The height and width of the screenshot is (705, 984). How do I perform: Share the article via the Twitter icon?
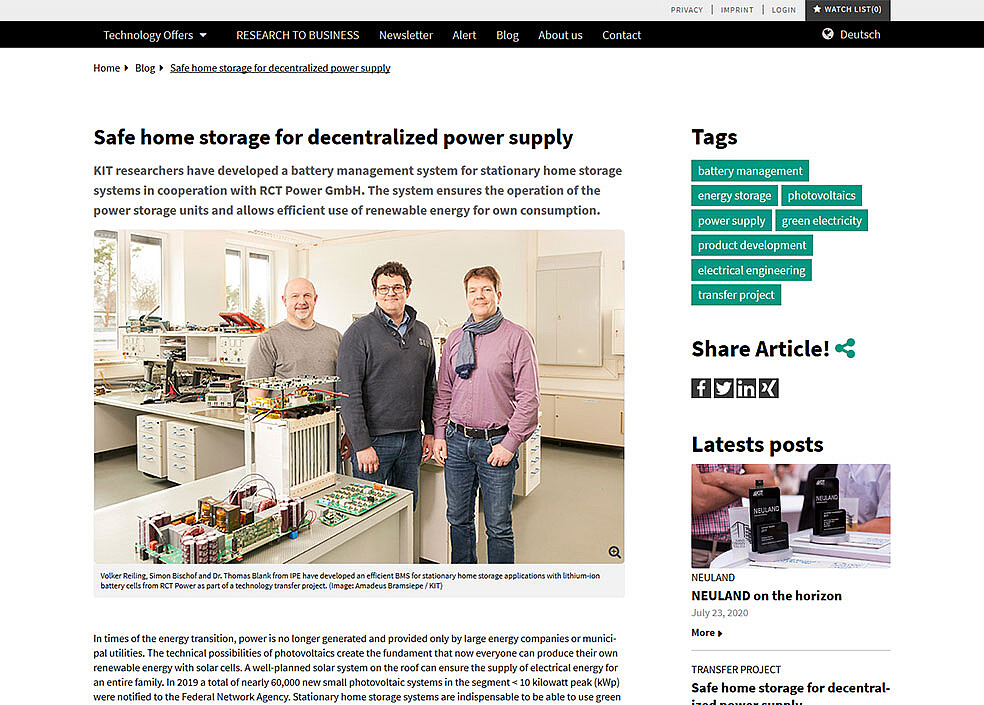tap(723, 387)
